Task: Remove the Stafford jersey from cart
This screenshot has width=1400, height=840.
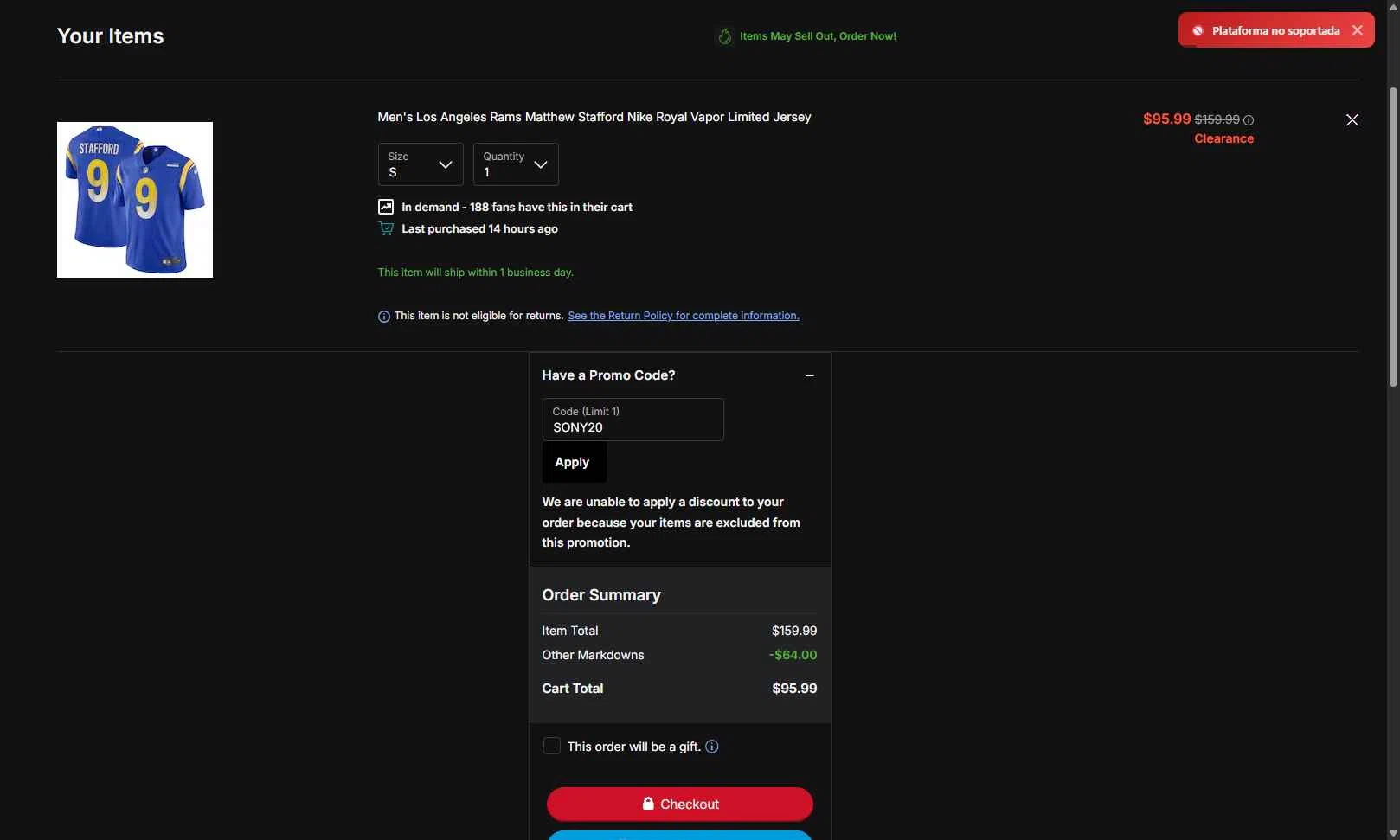Action: (1352, 120)
